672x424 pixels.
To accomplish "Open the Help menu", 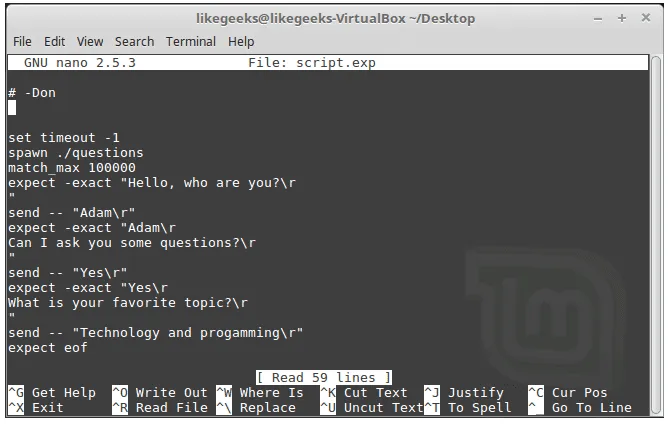I will click(241, 42).
